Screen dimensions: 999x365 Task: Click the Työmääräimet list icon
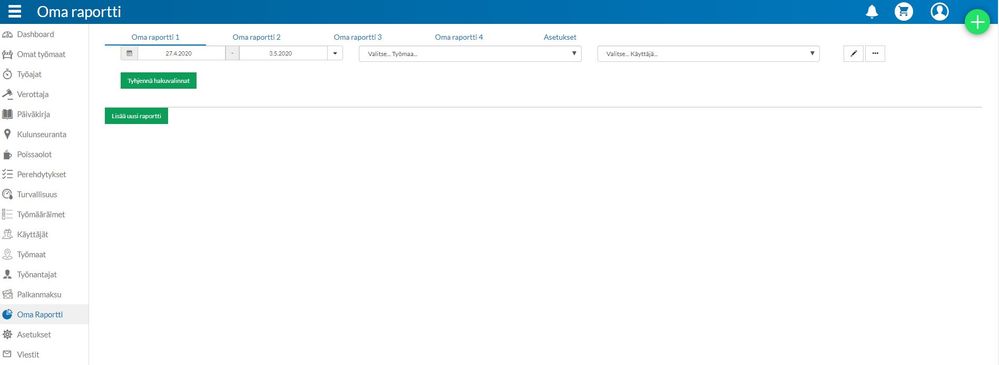coord(8,215)
